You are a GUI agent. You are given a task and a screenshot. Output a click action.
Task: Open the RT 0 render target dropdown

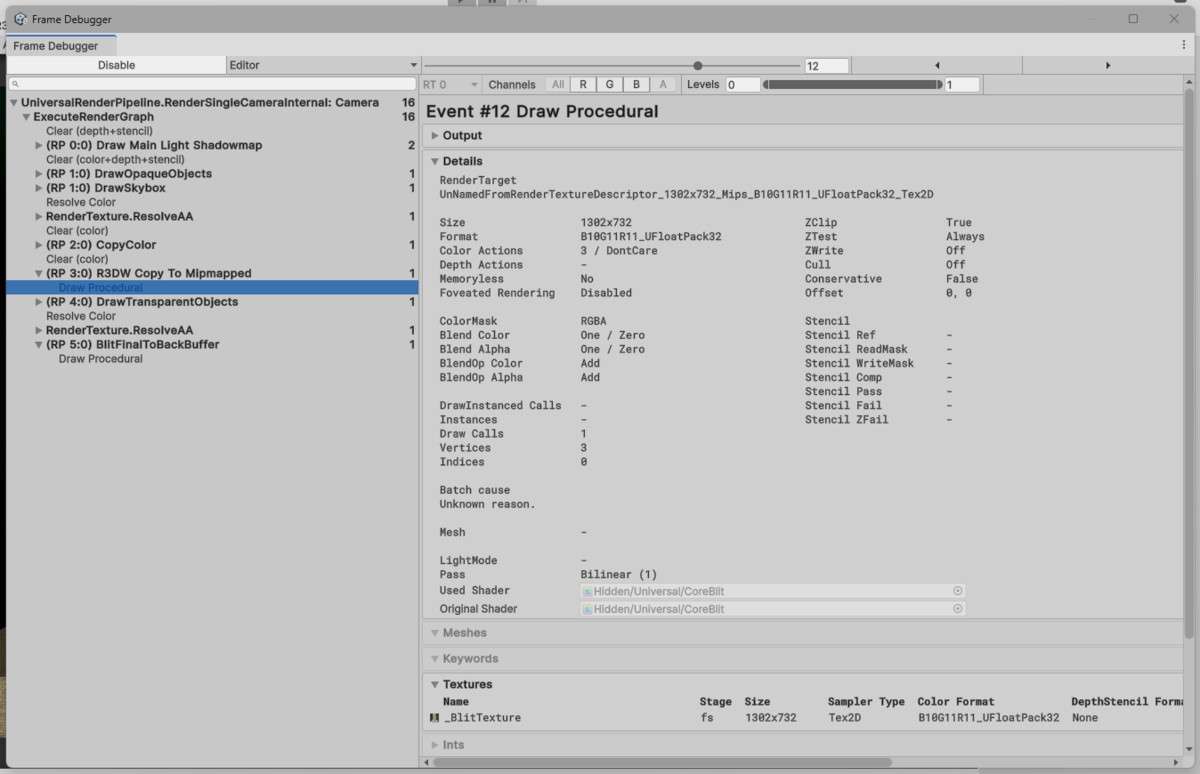tap(450, 85)
